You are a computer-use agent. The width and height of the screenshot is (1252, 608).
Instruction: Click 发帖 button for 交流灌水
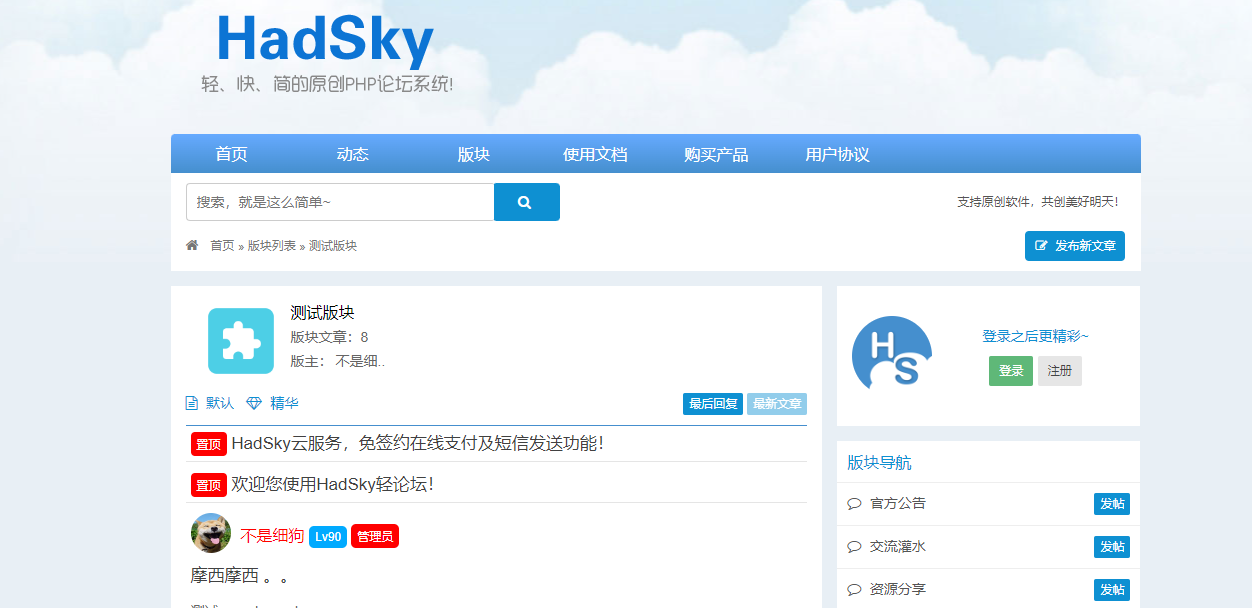pos(1112,547)
